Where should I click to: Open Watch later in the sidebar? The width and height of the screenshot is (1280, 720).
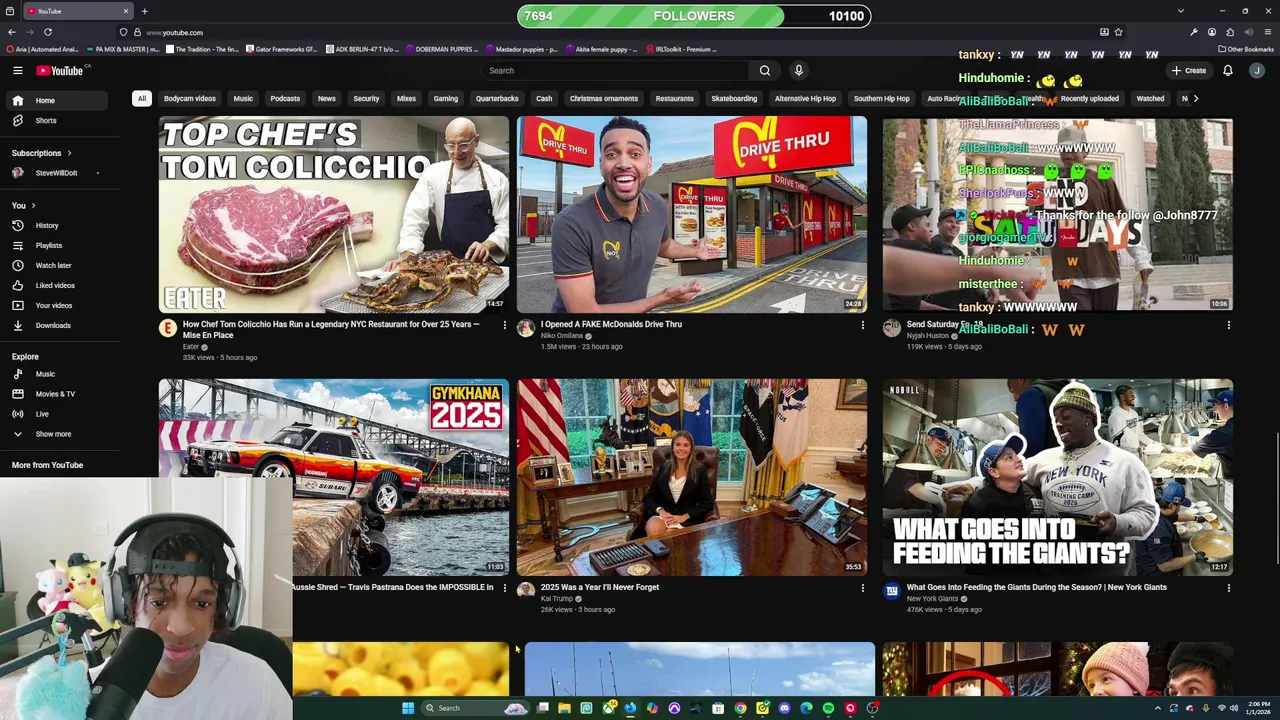click(x=58, y=265)
